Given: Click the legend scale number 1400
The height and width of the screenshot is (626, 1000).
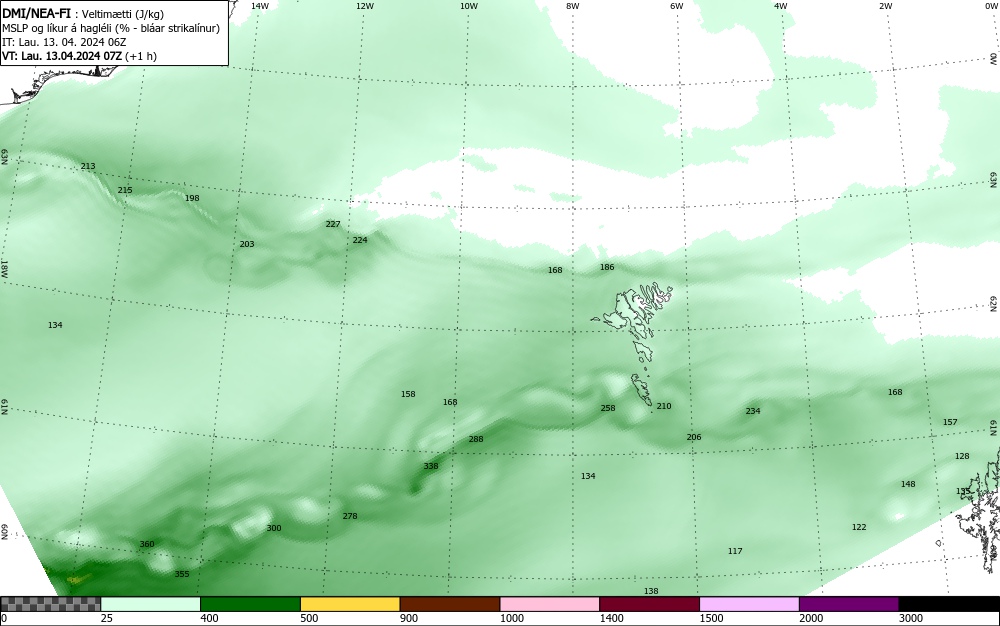Looking at the screenshot, I should (x=612, y=618).
